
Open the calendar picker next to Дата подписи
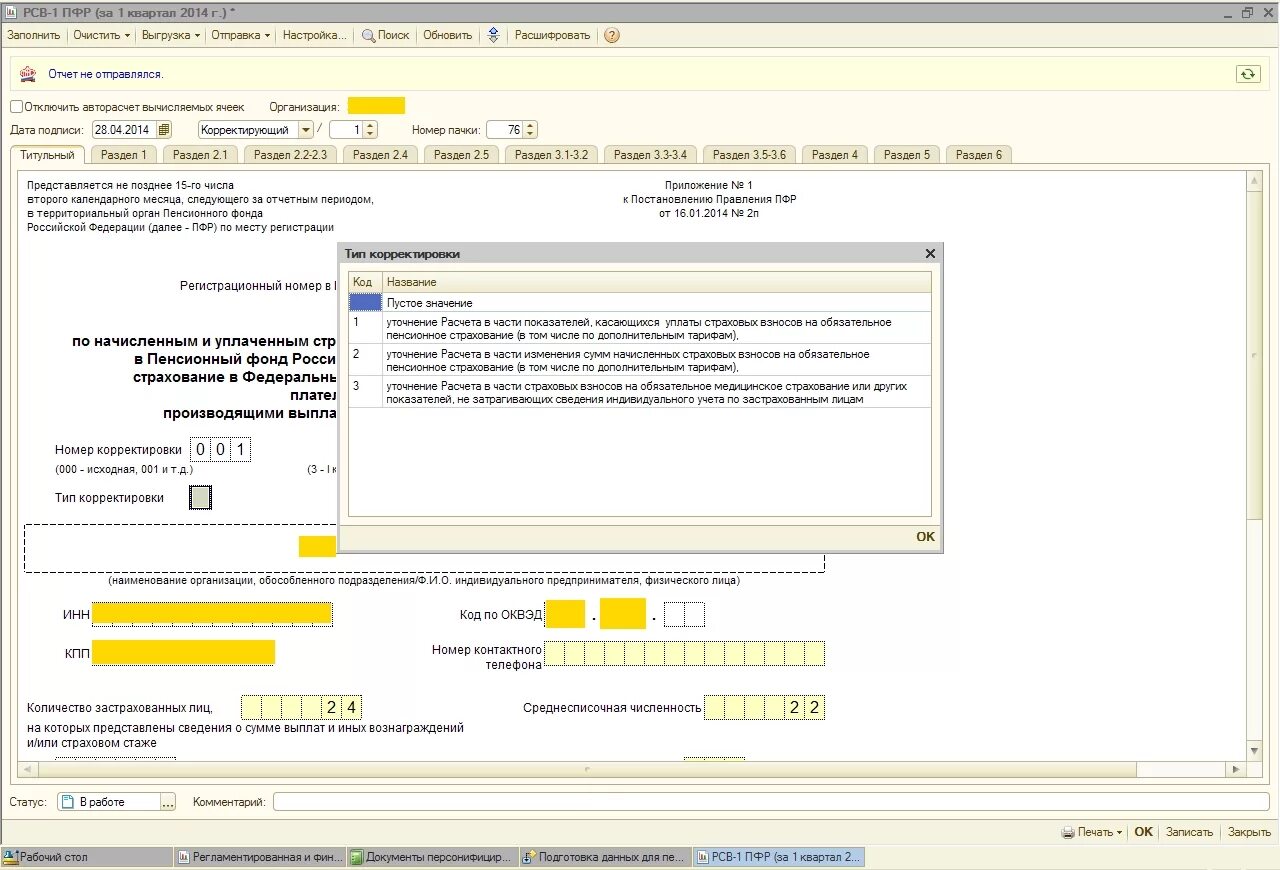pyautogui.click(x=164, y=130)
